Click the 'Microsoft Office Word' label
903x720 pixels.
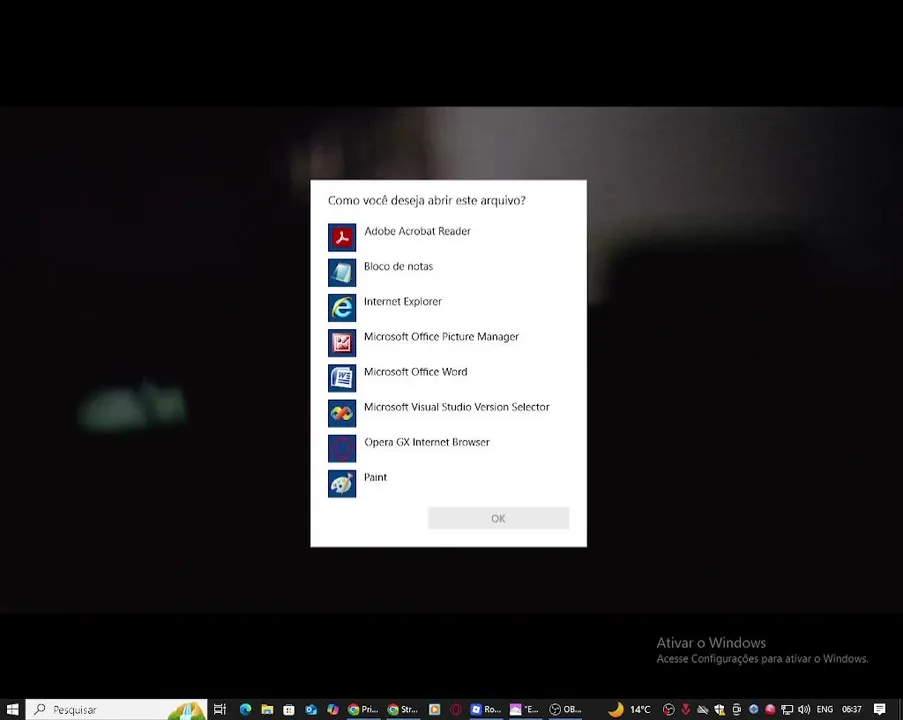coord(415,372)
